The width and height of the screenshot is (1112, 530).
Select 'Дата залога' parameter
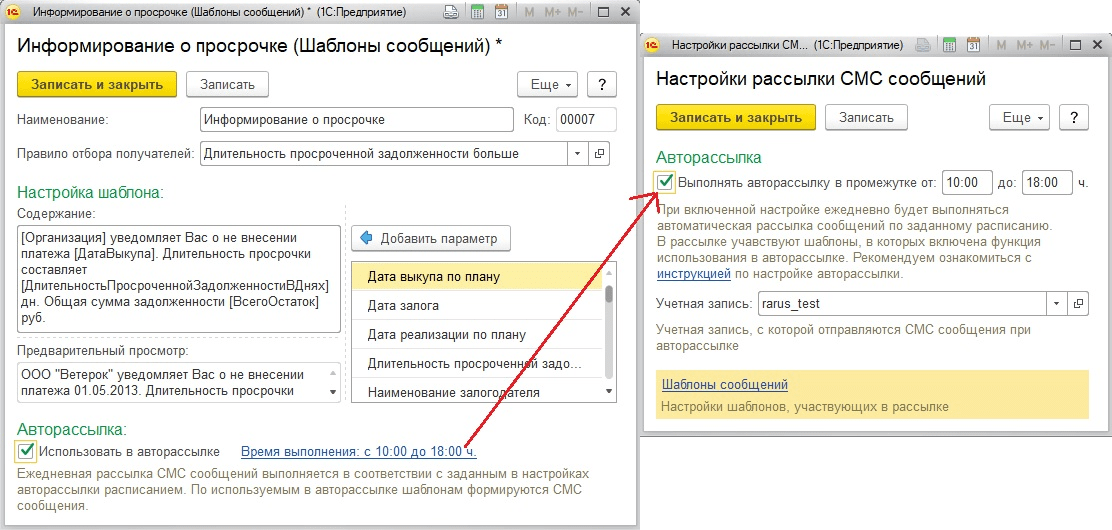point(477,306)
